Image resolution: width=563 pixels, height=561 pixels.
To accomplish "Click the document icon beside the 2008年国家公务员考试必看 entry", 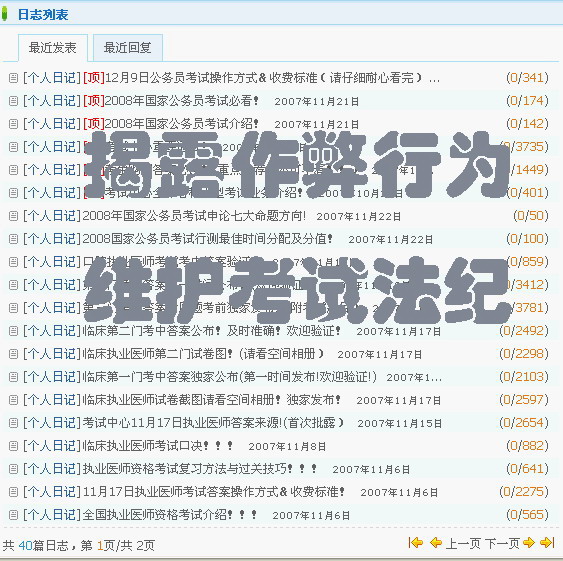I will click(13, 101).
